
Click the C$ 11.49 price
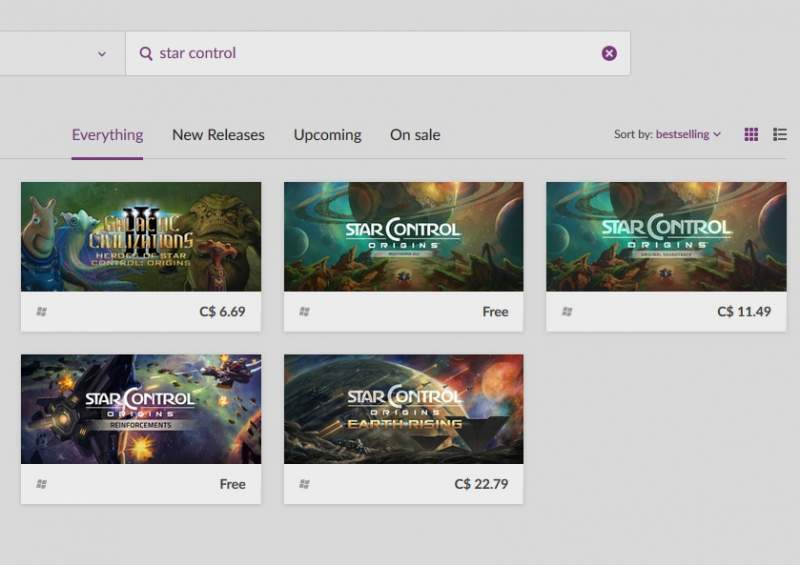744,311
